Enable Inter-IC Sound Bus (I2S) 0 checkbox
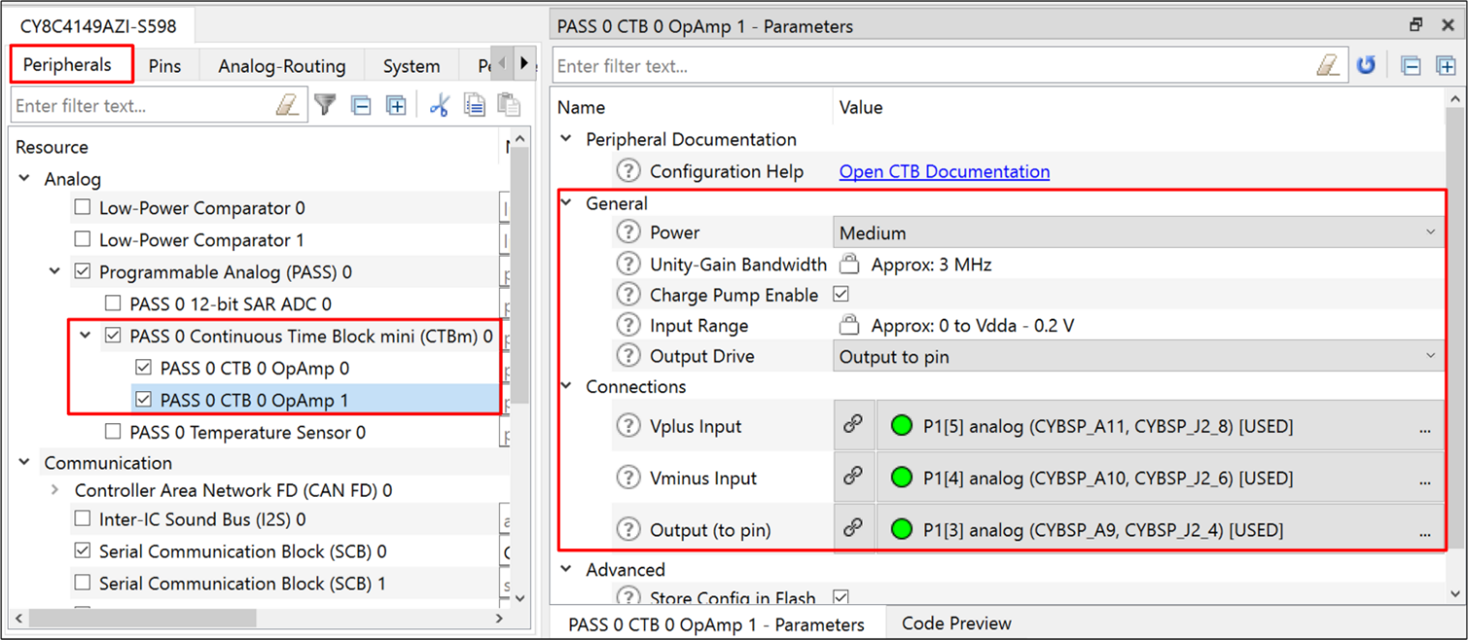This screenshot has width=1468, height=640. pos(83,519)
